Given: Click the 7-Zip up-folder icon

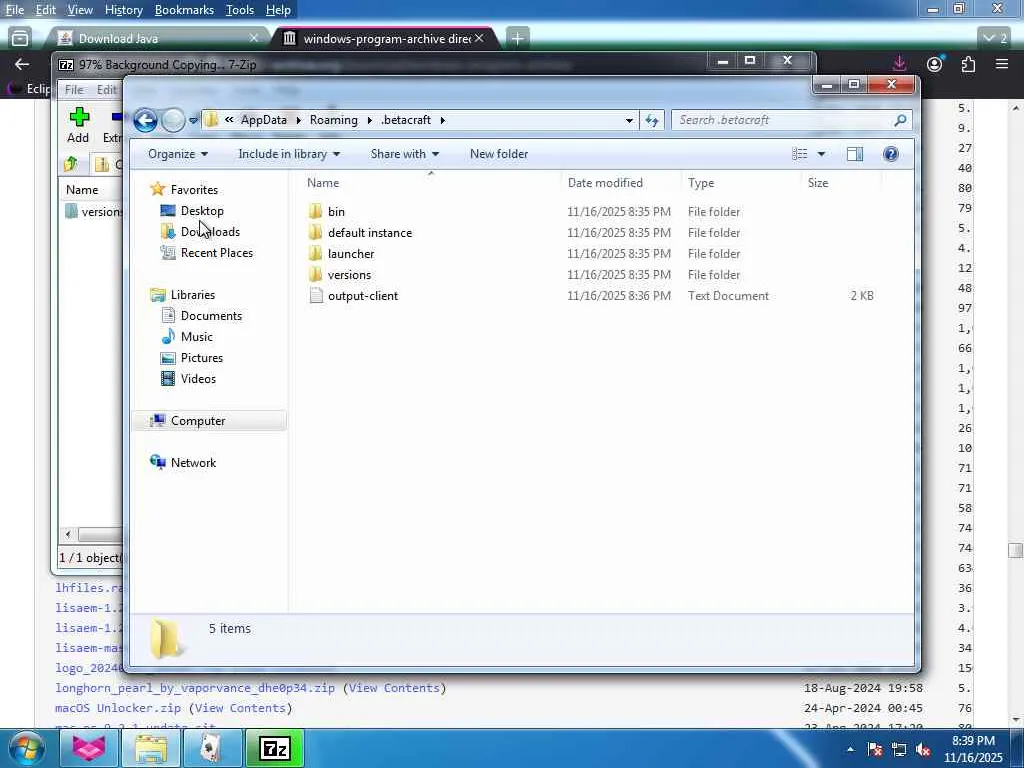Looking at the screenshot, I should coord(71,164).
